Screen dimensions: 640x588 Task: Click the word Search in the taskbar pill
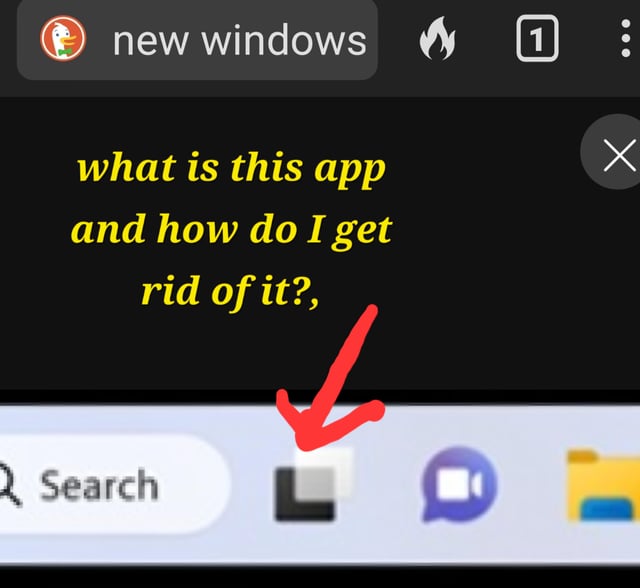coord(99,485)
